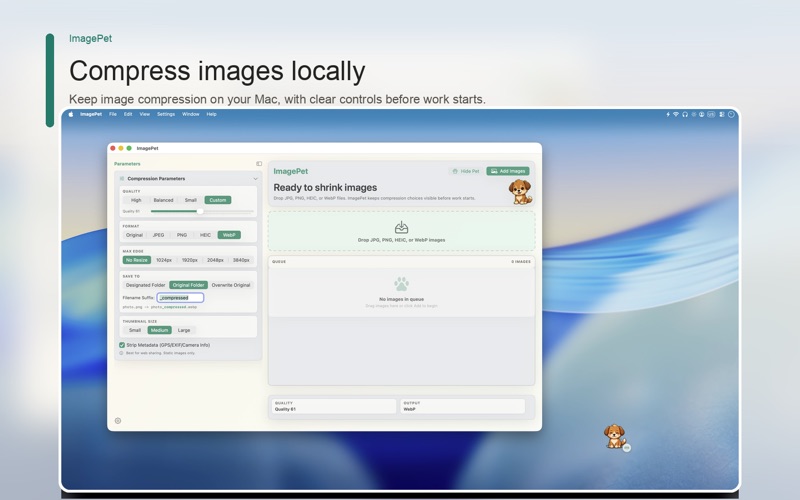Choose JPEG as the output format
800x500 pixels.
click(159, 235)
